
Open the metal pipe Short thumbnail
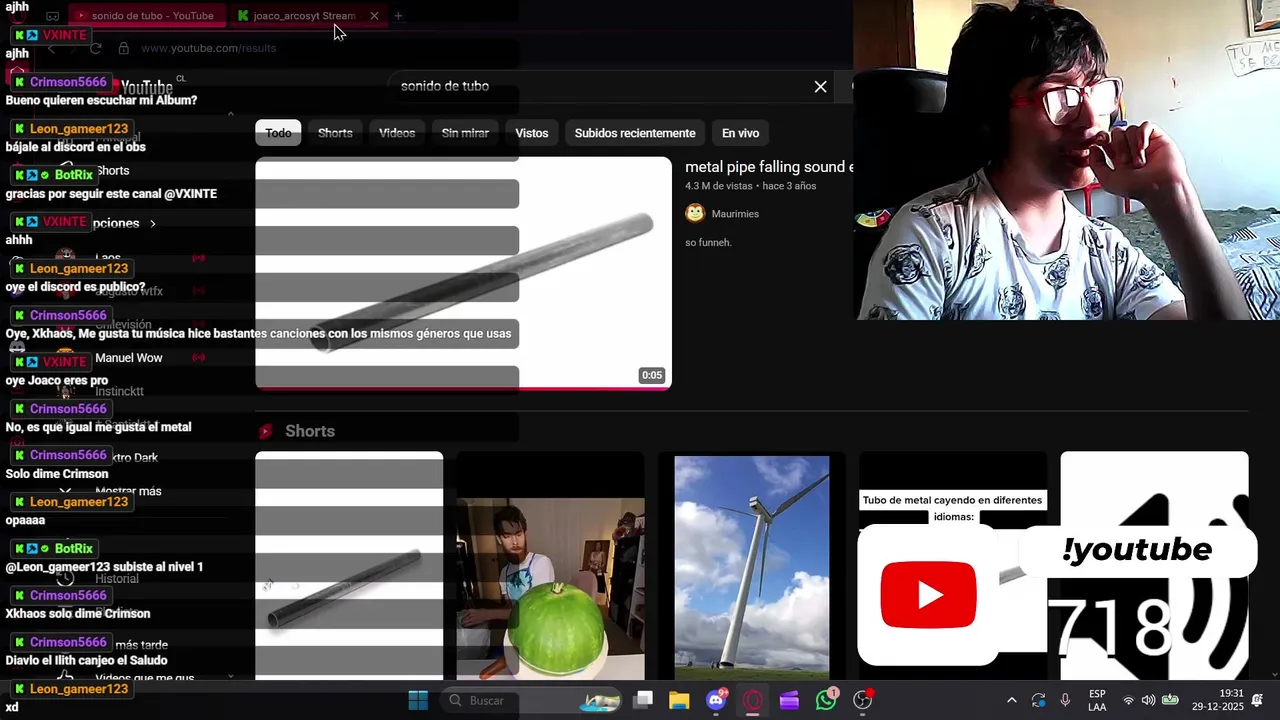[349, 566]
